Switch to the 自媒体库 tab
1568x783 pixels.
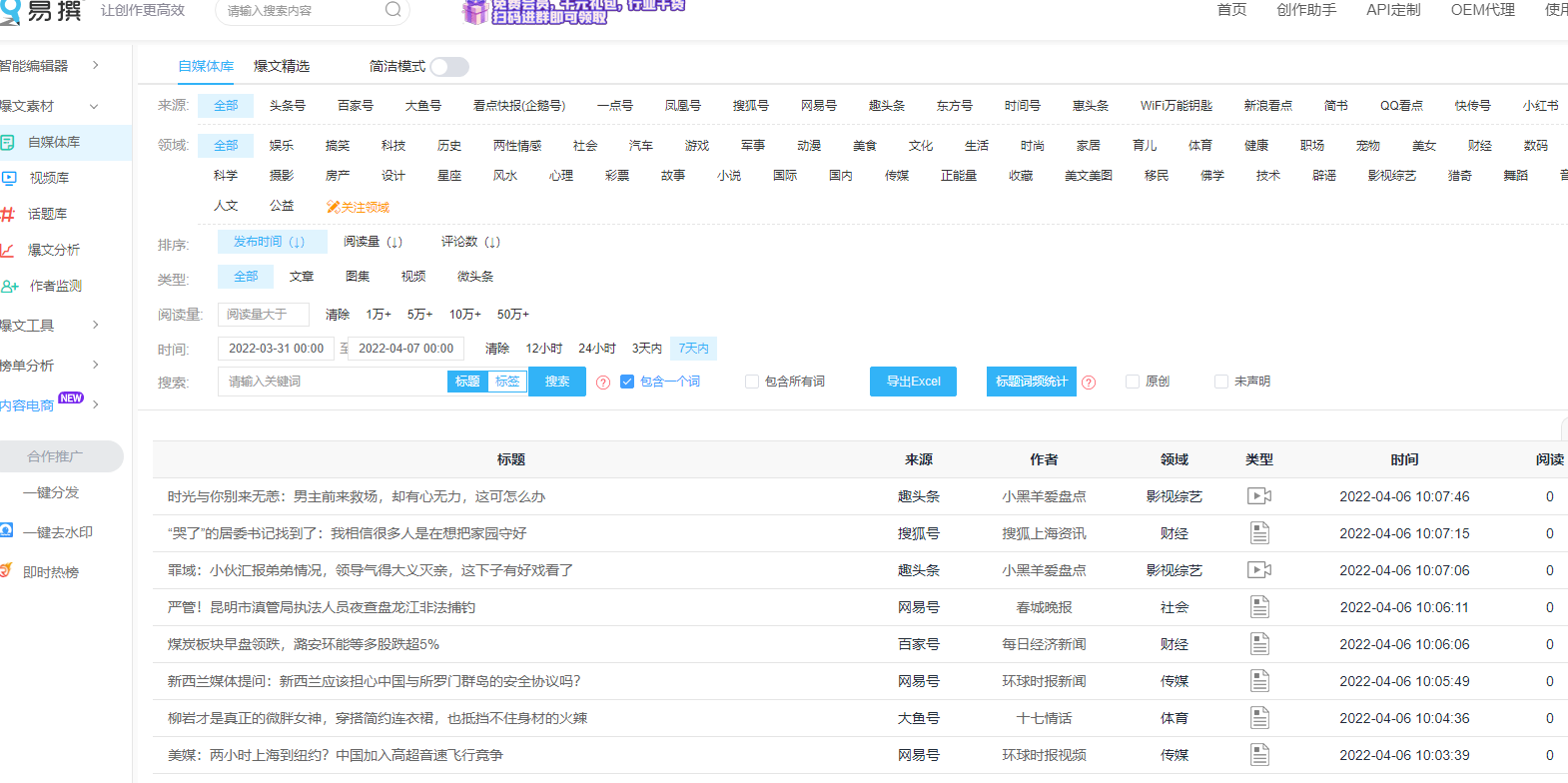pyautogui.click(x=206, y=66)
